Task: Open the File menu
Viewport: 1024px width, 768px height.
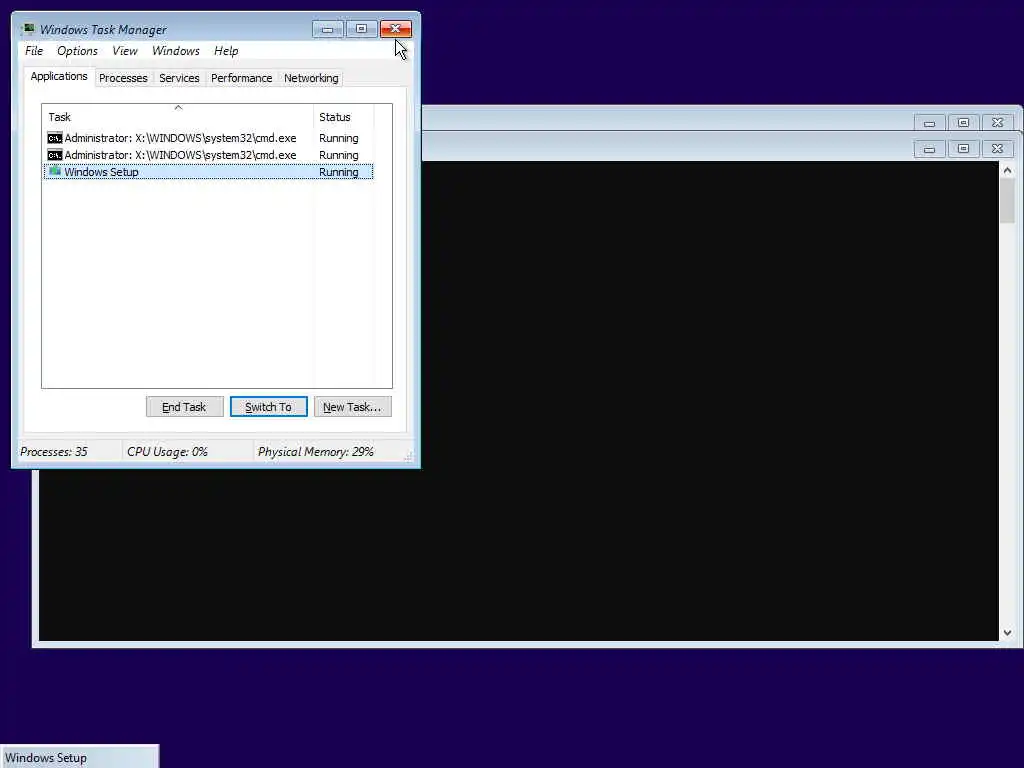Action: [x=33, y=51]
